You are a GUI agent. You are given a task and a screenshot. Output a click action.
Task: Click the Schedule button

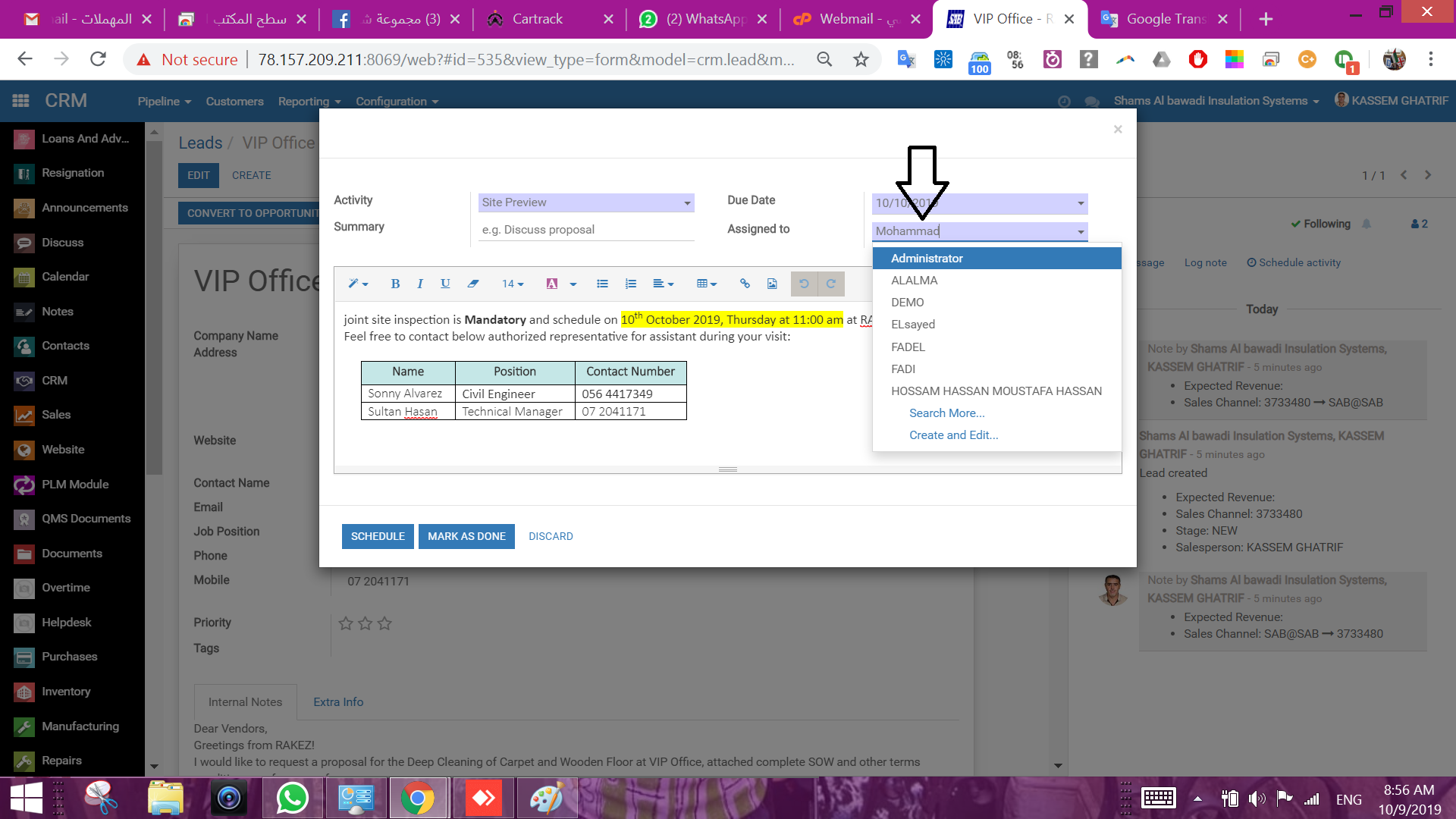378,536
